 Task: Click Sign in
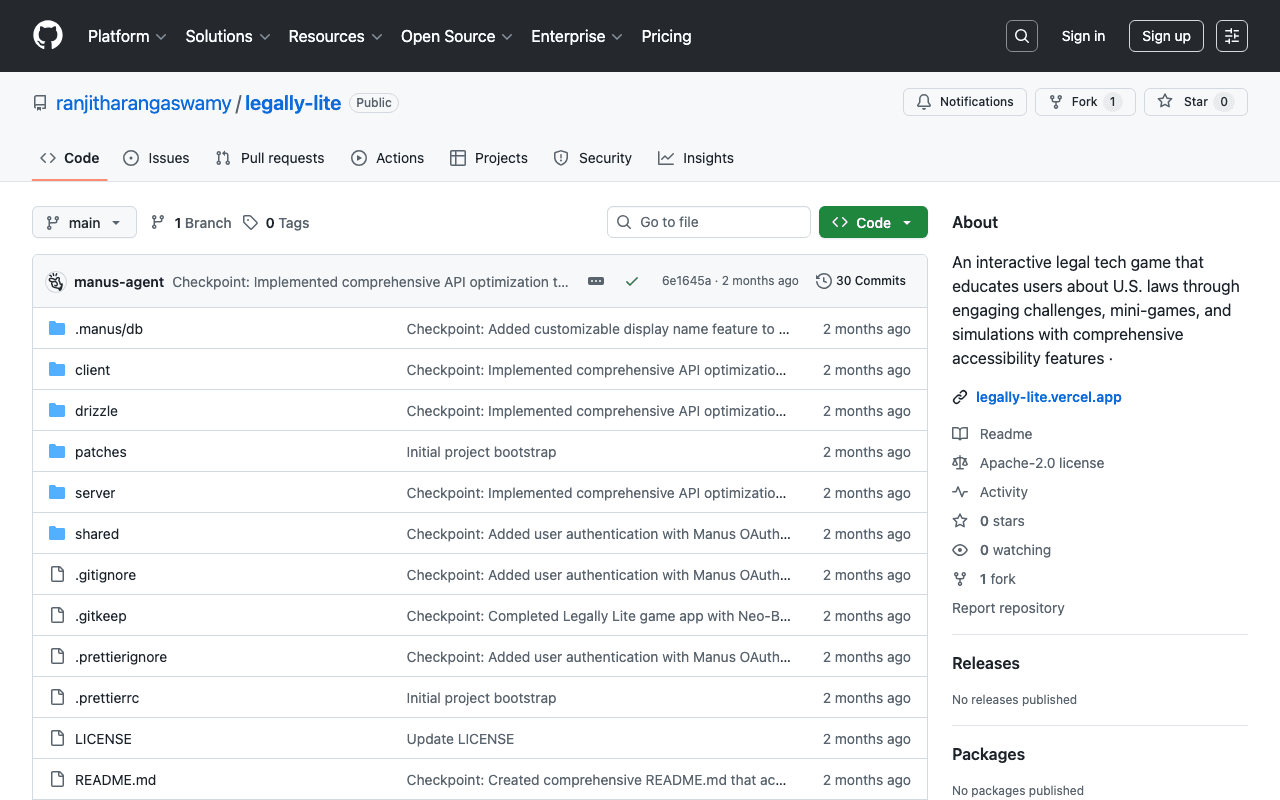[x=1083, y=36]
